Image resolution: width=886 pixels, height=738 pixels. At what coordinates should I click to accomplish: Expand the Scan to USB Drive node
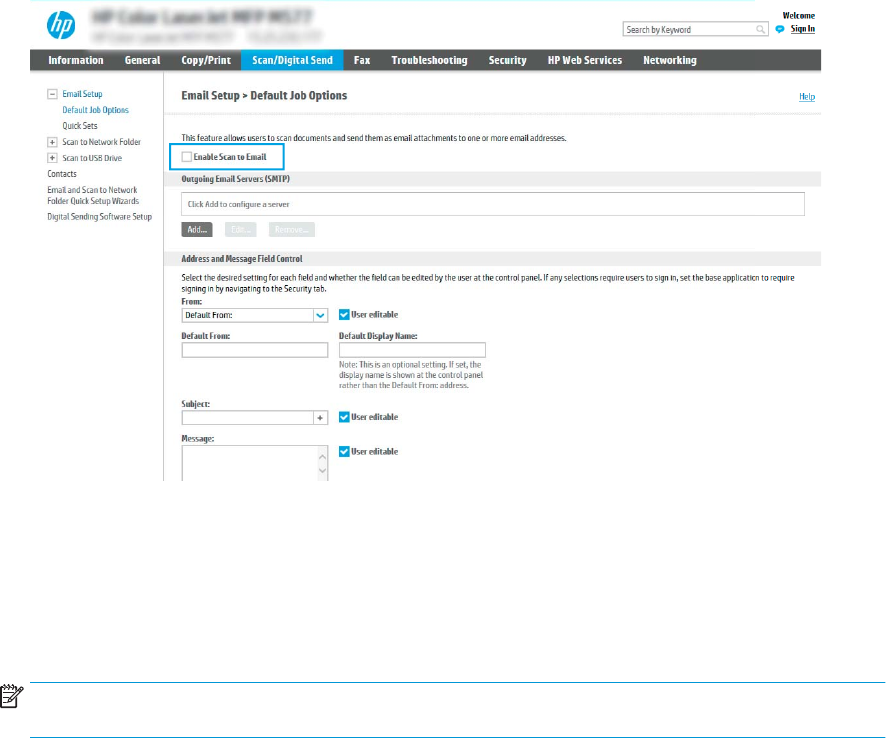coord(51,158)
